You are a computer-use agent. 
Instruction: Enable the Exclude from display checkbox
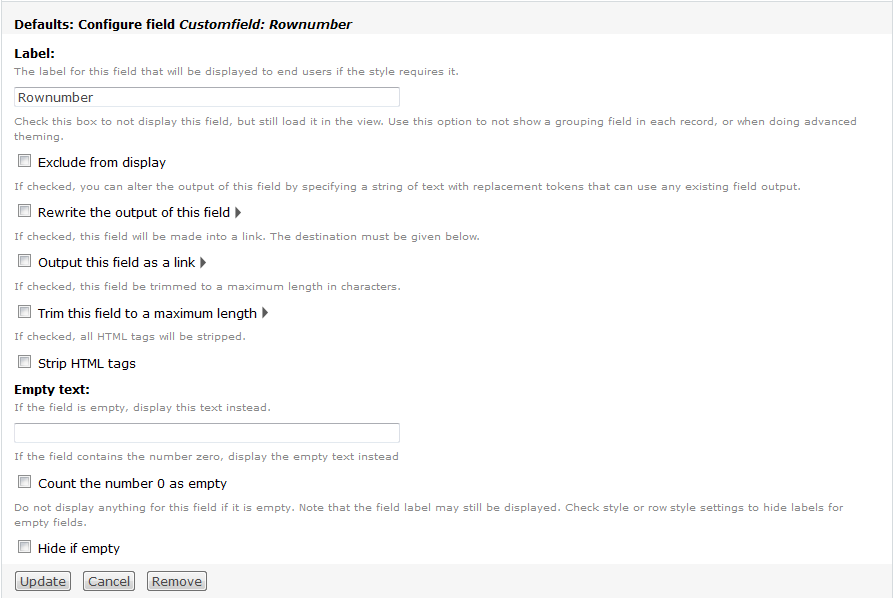tap(24, 161)
